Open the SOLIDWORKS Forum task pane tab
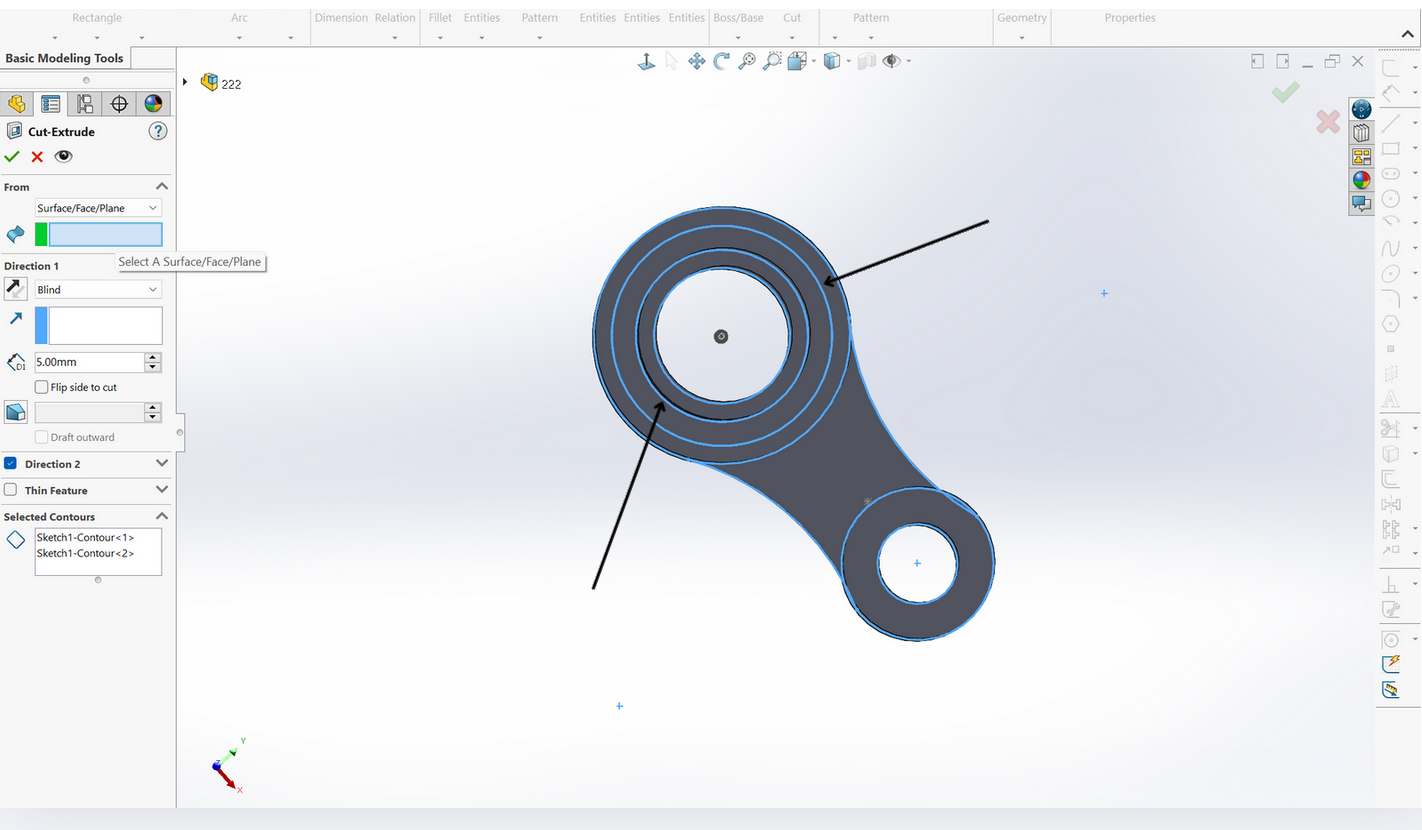 click(1361, 203)
